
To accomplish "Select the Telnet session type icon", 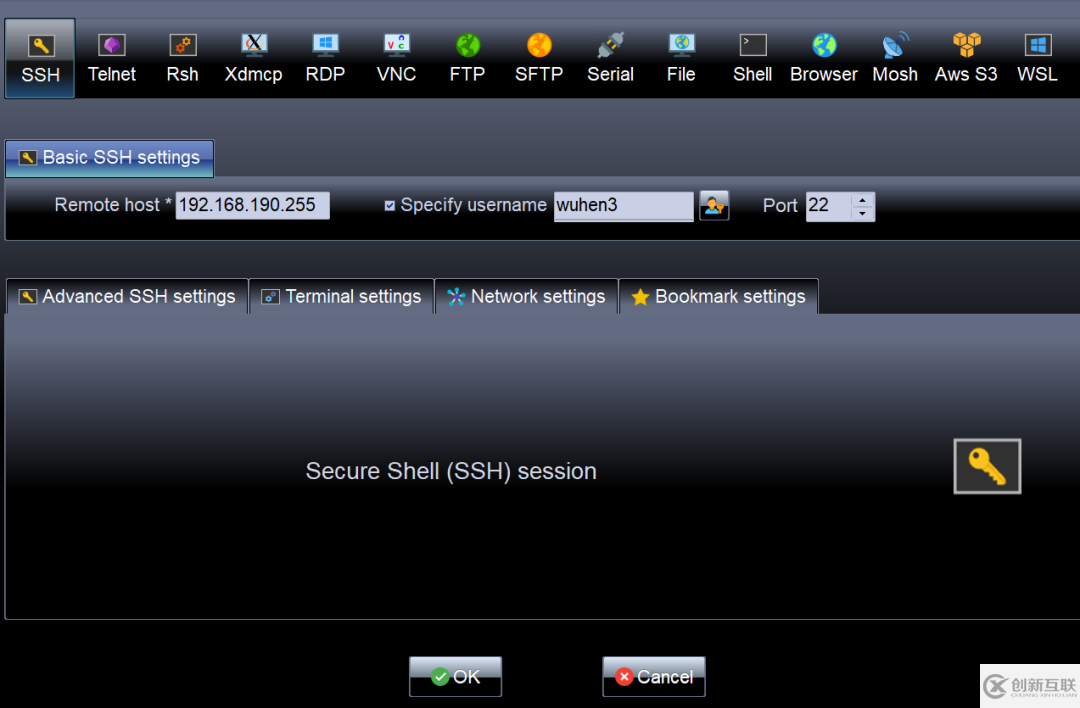I will (112, 59).
